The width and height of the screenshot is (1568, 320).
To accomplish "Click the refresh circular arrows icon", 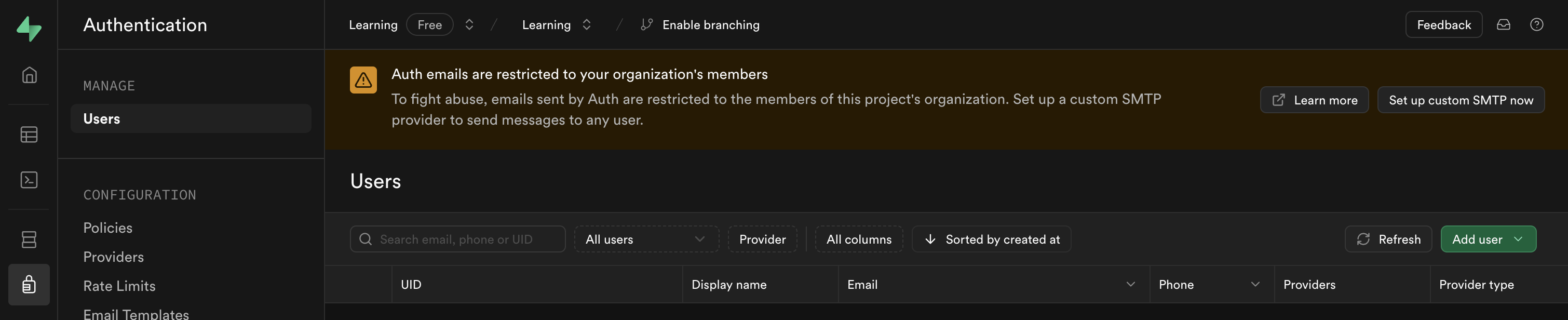I will click(1363, 239).
